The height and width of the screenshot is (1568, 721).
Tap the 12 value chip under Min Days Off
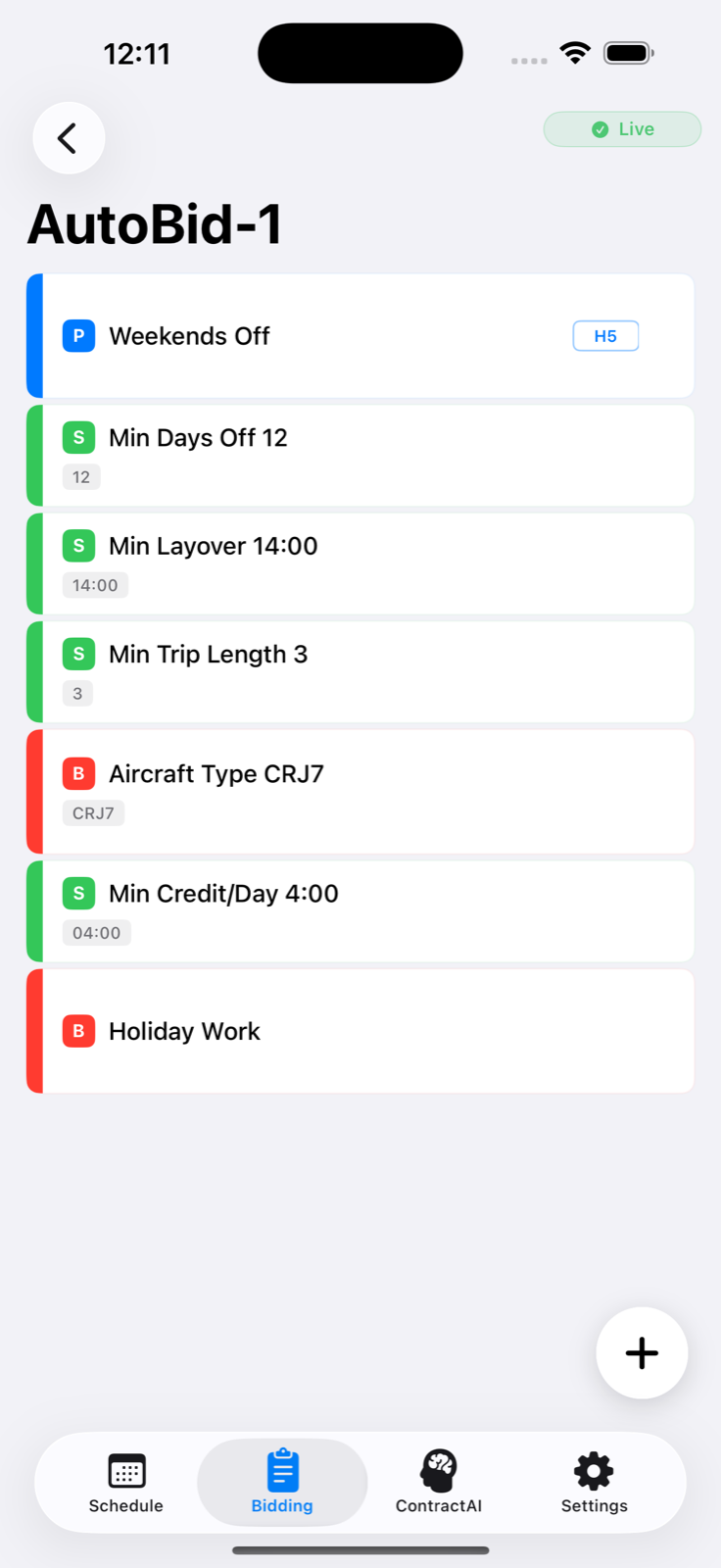(x=81, y=477)
